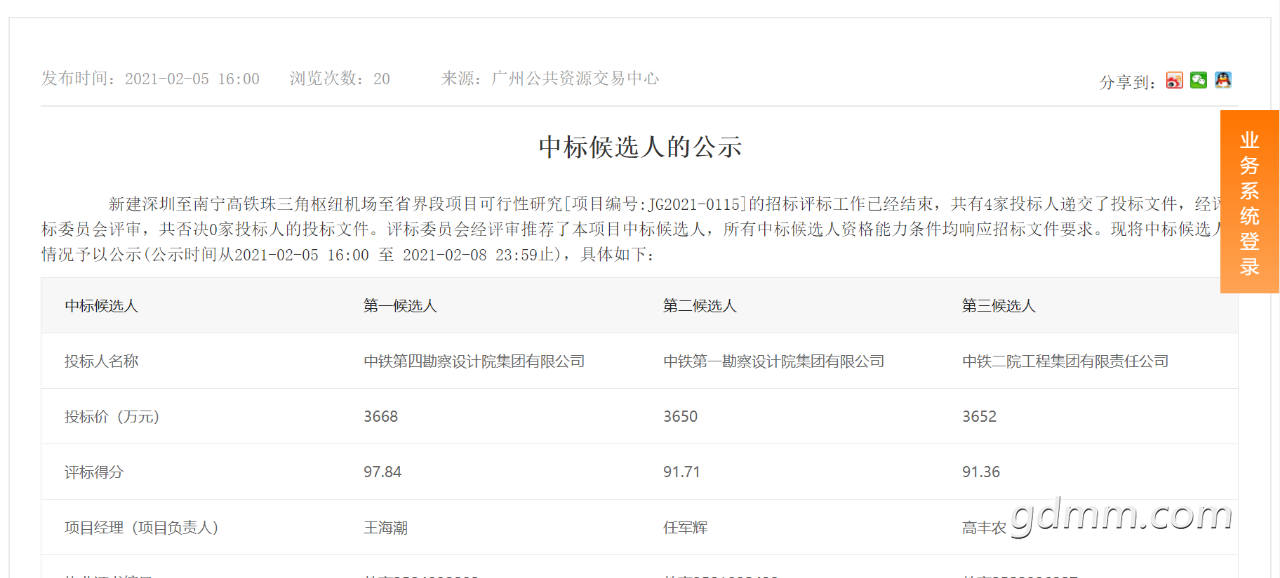This screenshot has height=578, width=1280.
Task: Click the 中标候选人的公示 heading
Action: point(640,147)
